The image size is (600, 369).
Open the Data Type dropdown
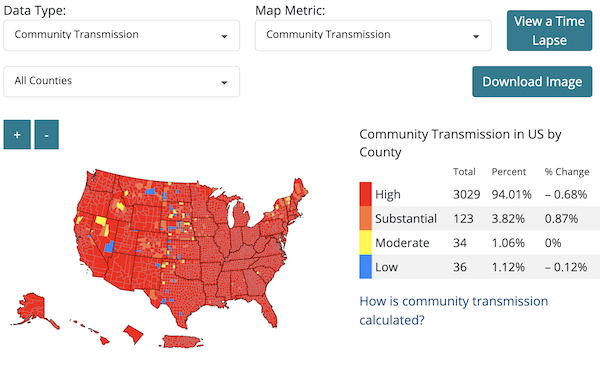tap(122, 35)
